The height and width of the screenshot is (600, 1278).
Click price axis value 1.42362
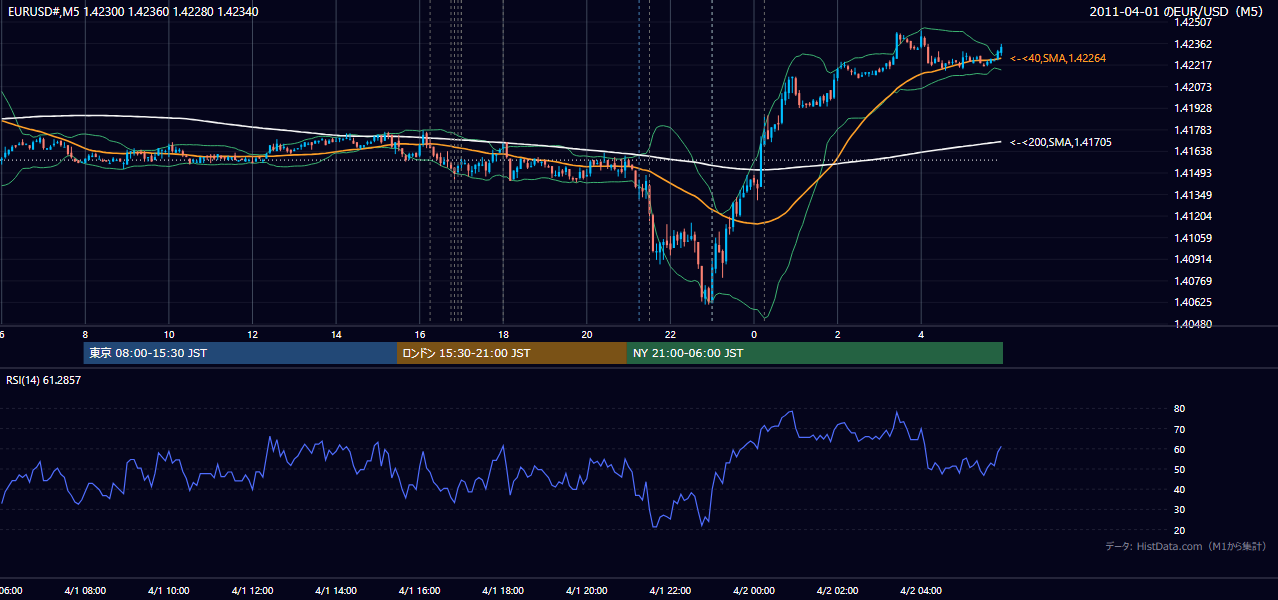point(1193,44)
